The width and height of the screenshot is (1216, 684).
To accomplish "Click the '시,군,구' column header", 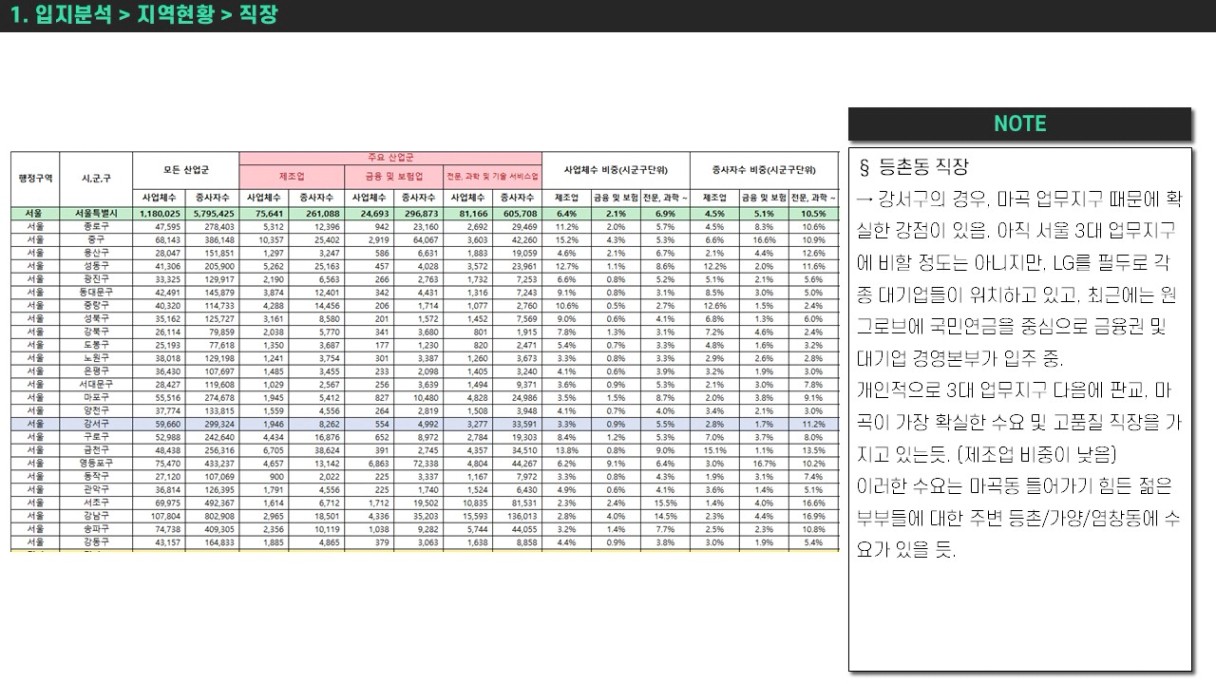I will click(97, 178).
